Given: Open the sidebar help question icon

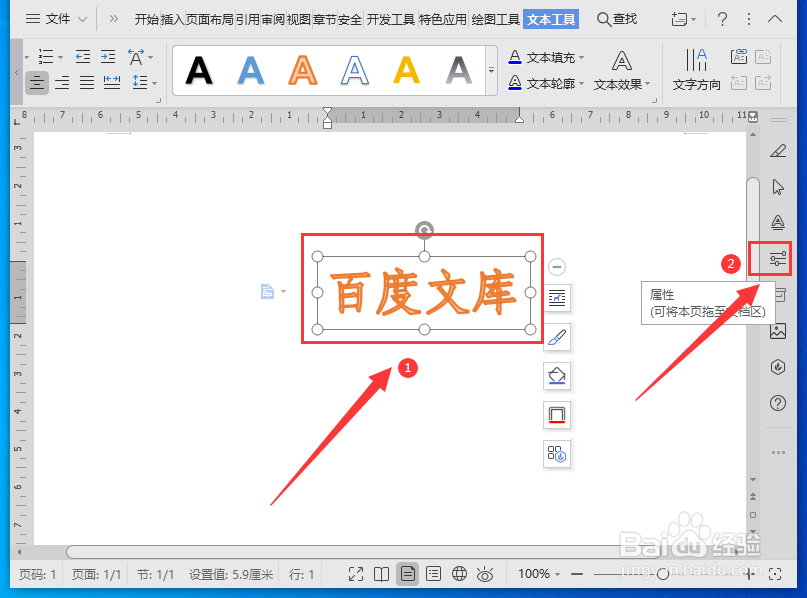Looking at the screenshot, I should (x=778, y=403).
